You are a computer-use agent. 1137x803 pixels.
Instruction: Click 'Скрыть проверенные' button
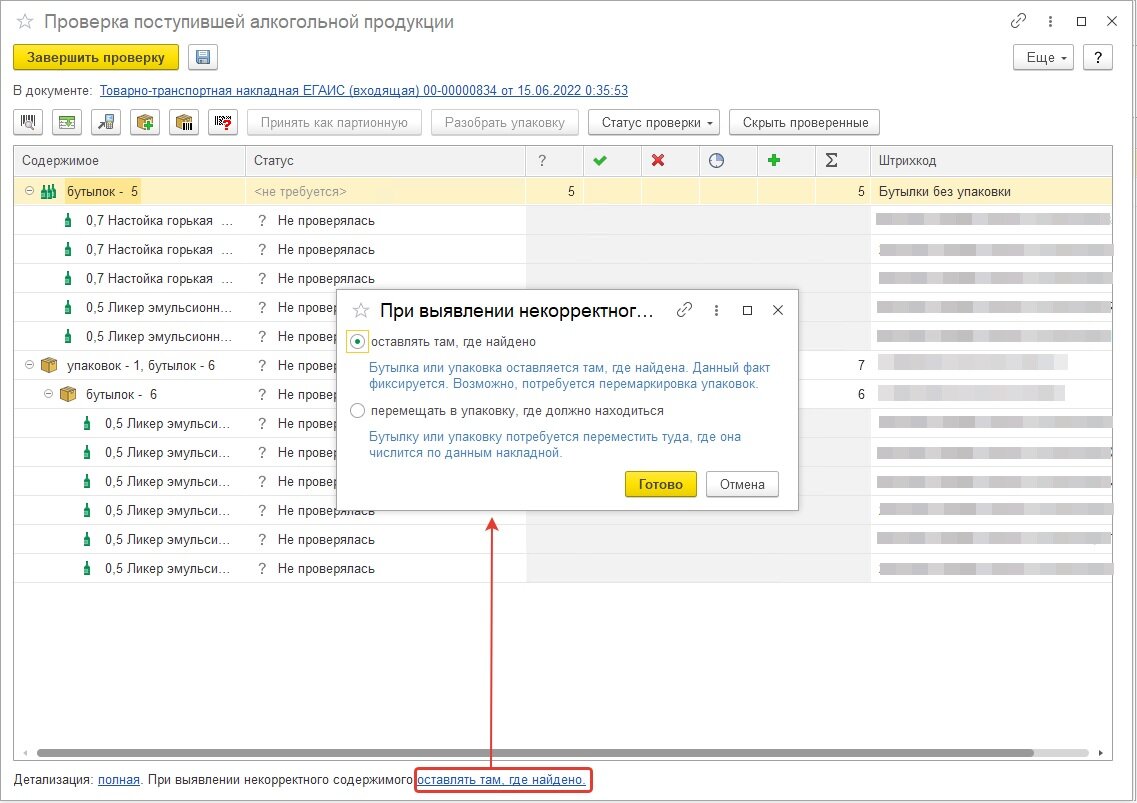[x=805, y=123]
